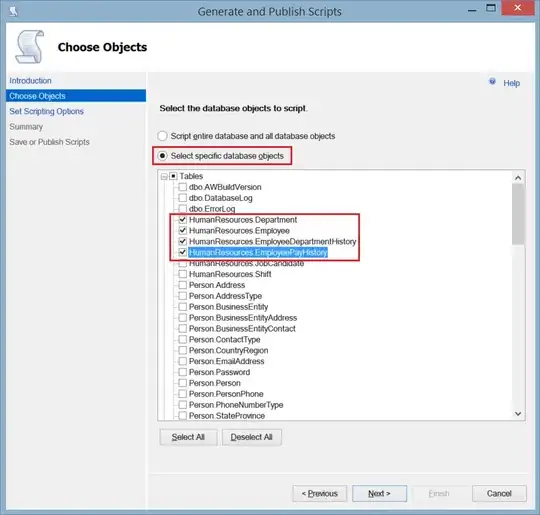
Task: Check Person.AddressType checkbox
Action: (183, 296)
